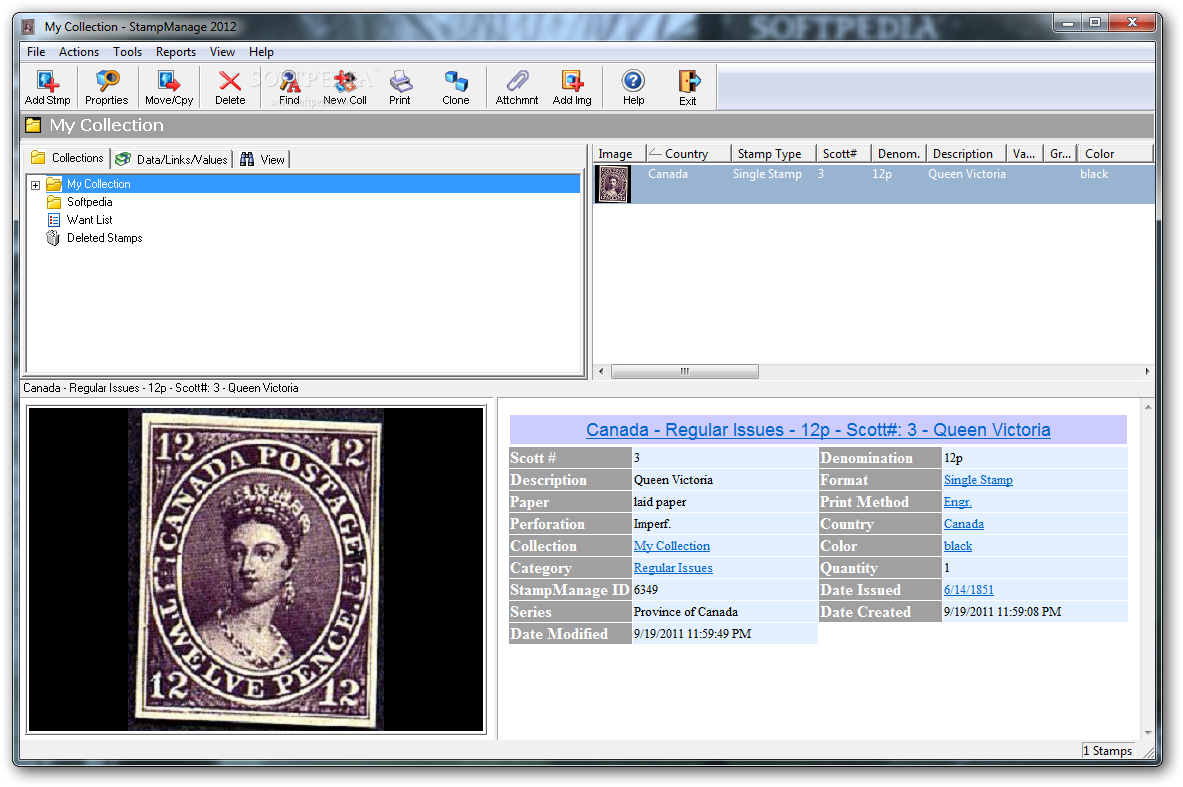Follow the My Collection link in details
The height and width of the screenshot is (787, 1183).
tap(671, 546)
